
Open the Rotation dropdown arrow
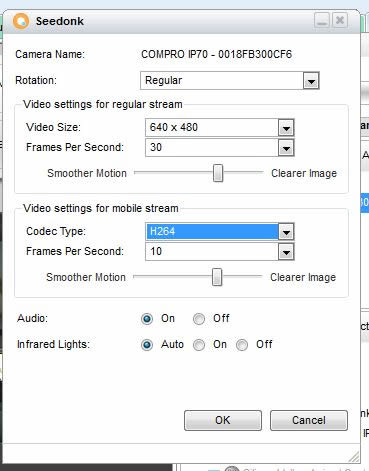click(x=311, y=80)
